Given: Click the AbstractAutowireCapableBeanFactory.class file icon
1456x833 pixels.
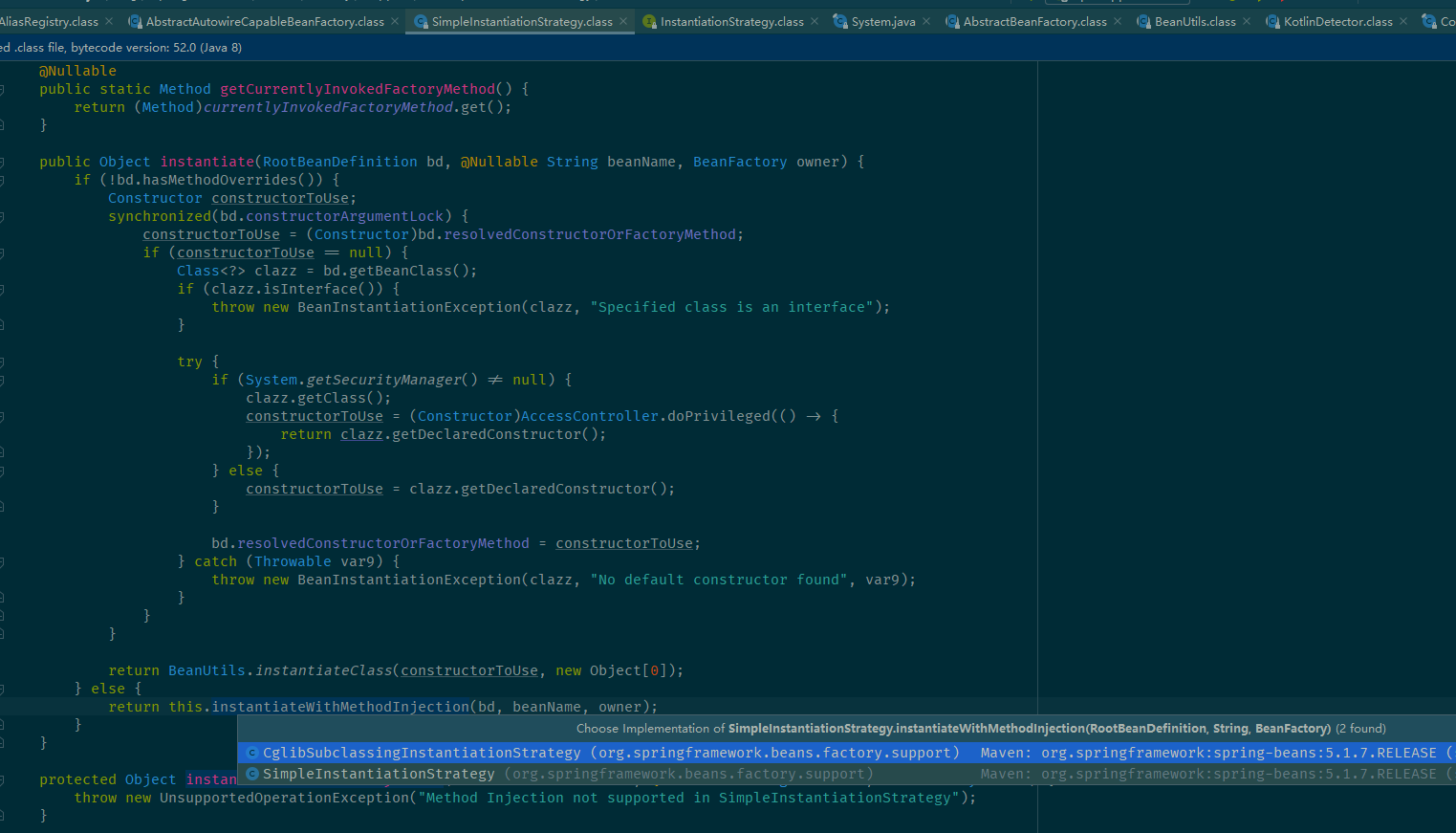Looking at the screenshot, I should [x=135, y=21].
